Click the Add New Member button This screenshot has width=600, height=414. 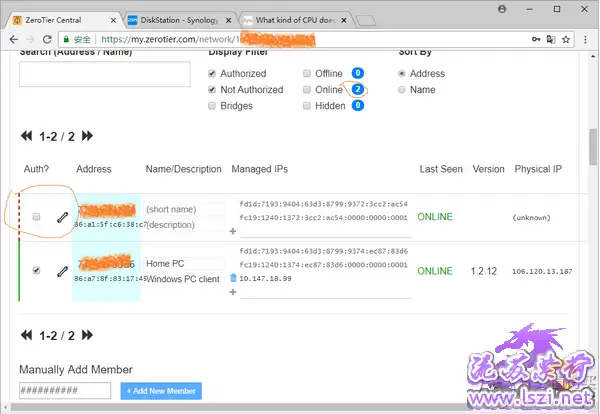pyautogui.click(x=161, y=391)
